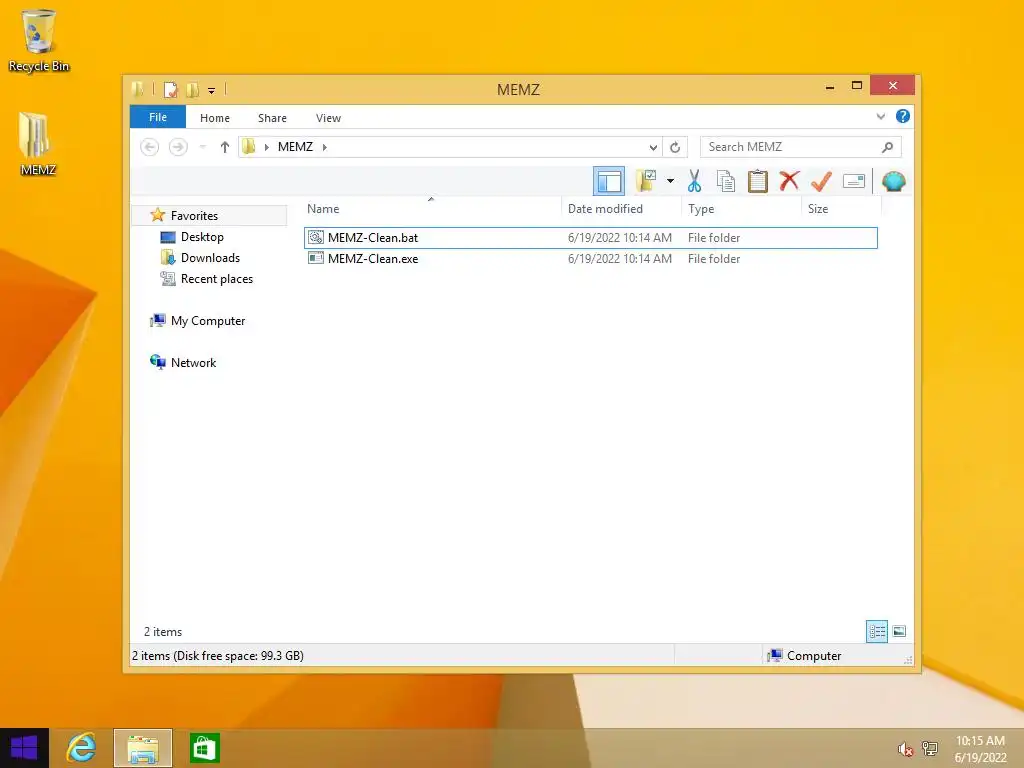Open the recent locations dropdown

point(202,147)
